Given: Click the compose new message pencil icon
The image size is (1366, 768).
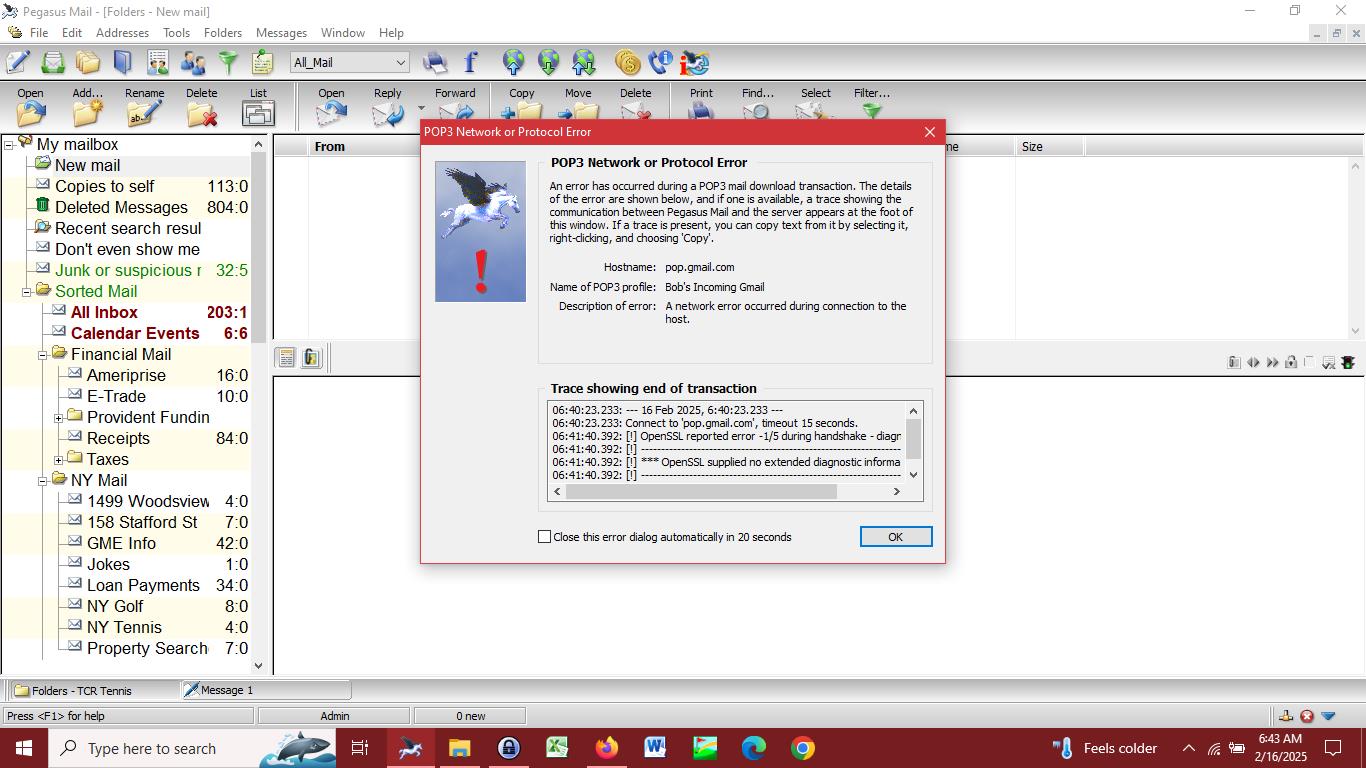Looking at the screenshot, I should coord(18,63).
